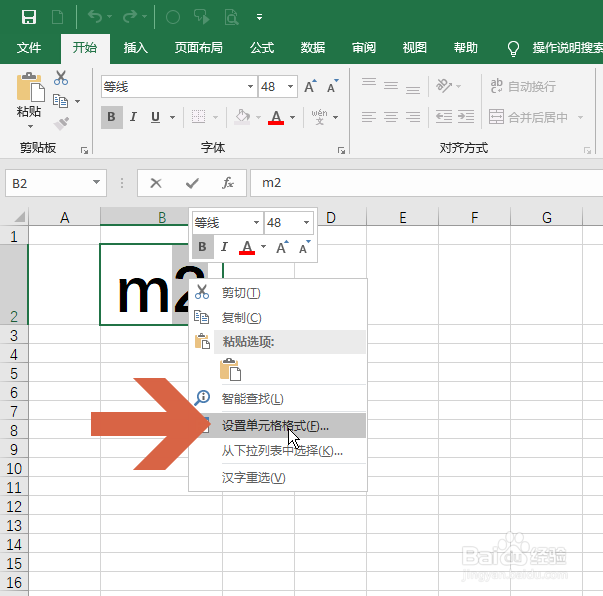Open Merge and Center dropdown arrow
Image resolution: width=603 pixels, height=596 pixels.
[580, 117]
